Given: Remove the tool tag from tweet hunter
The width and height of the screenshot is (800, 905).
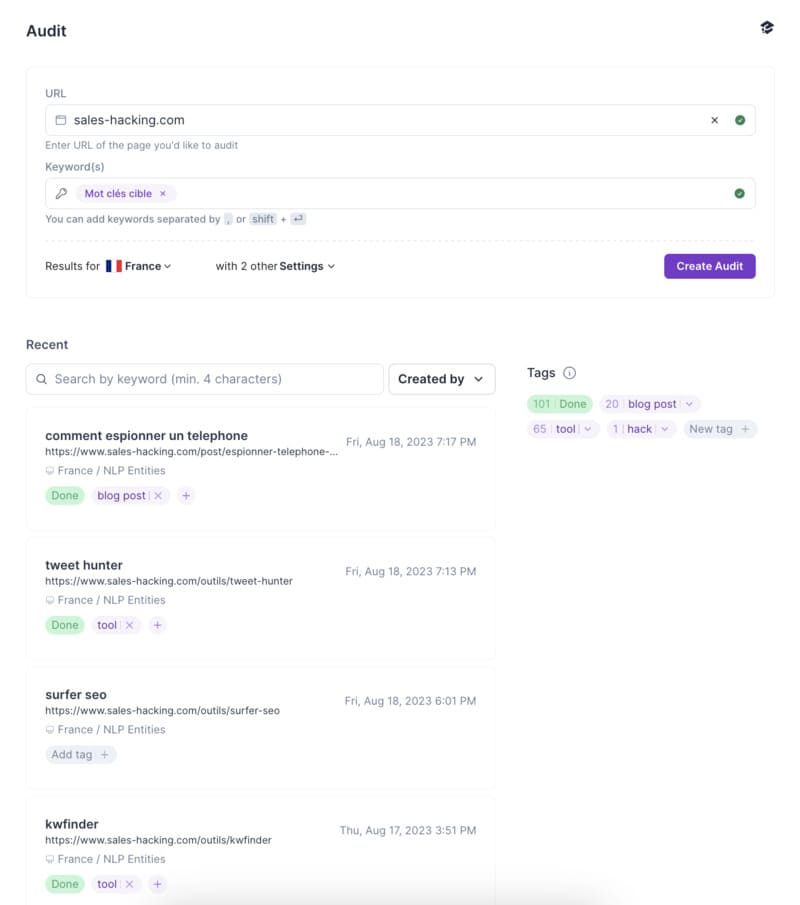Looking at the screenshot, I should 130,624.
